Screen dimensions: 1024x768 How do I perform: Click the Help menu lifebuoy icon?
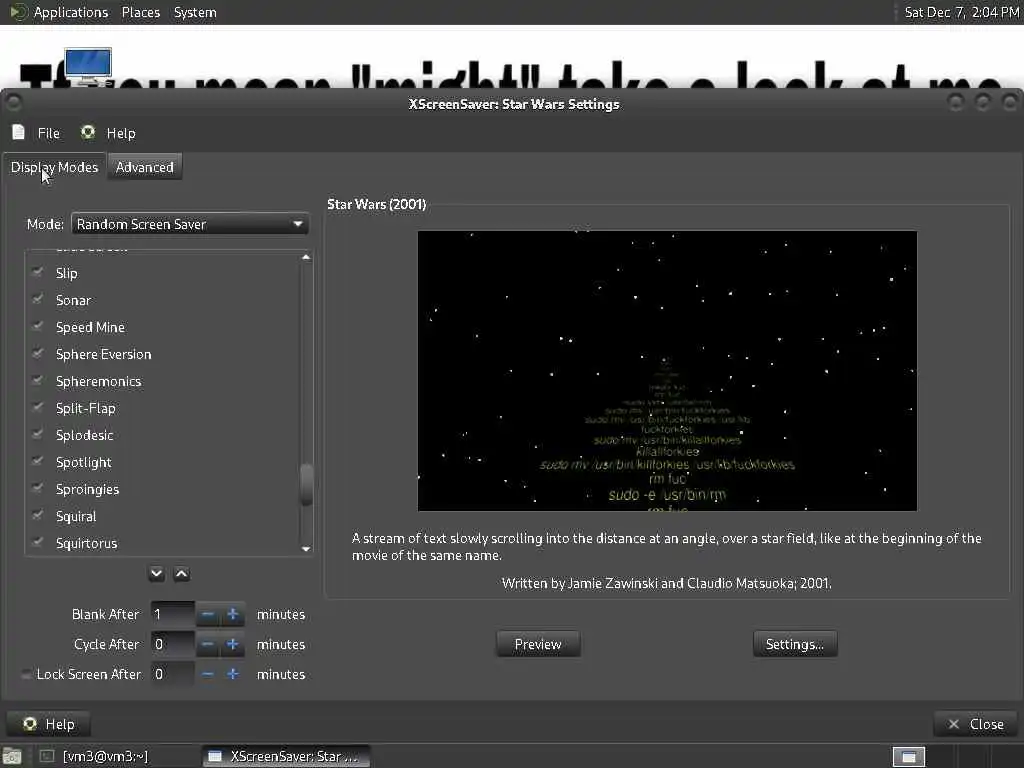(88, 133)
